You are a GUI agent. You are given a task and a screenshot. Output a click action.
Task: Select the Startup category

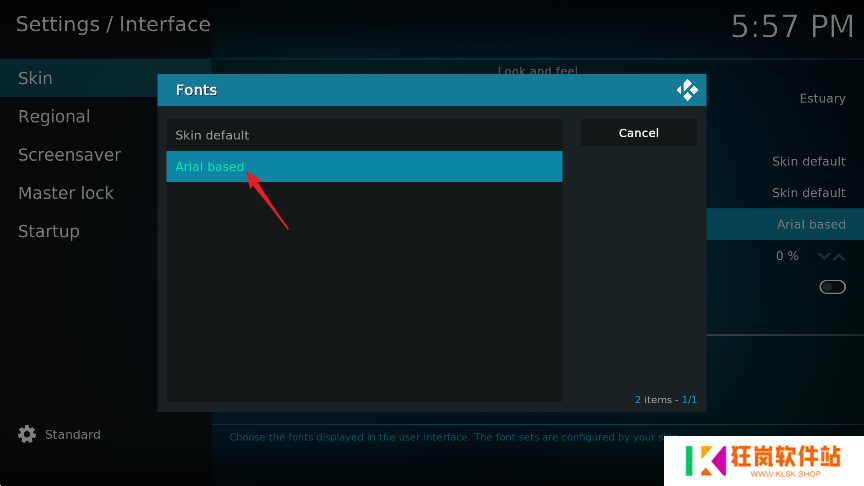pyautogui.click(x=48, y=231)
